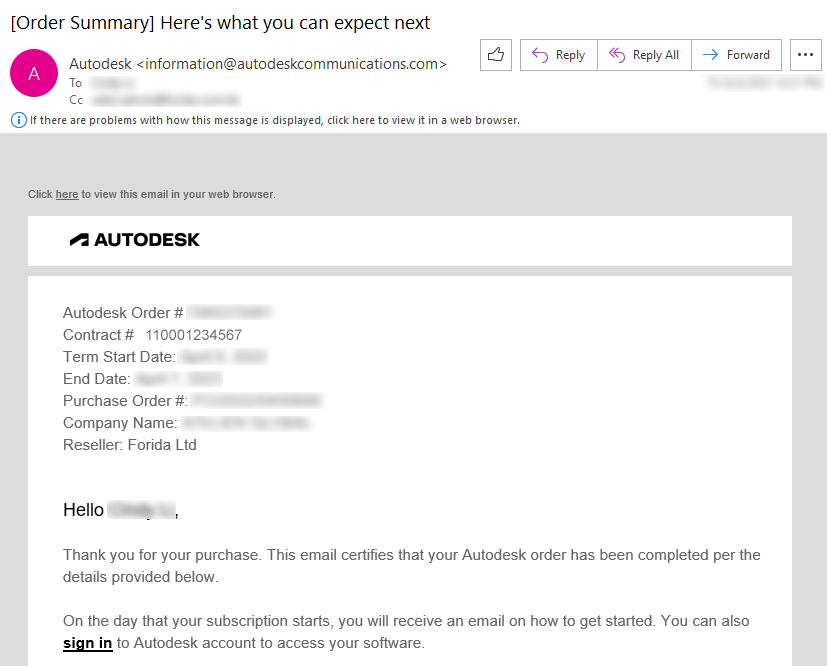The width and height of the screenshot is (827, 666).
Task: Click the thumbs-up Like button
Action: pyautogui.click(x=495, y=55)
